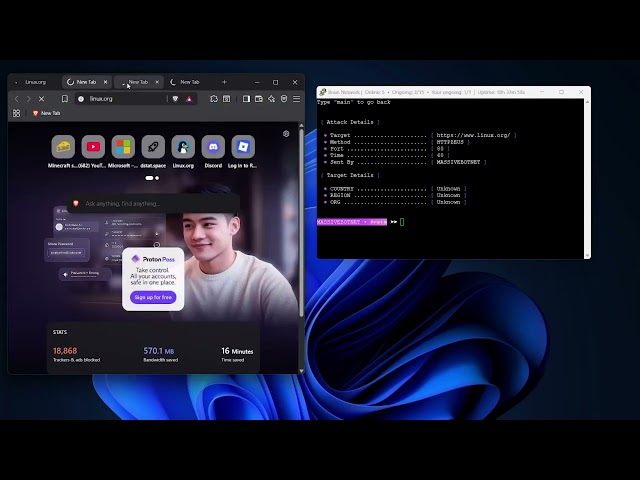Viewport: 640px width, 480px height.
Task: View site information icon beside linux.org
Action: point(81,99)
